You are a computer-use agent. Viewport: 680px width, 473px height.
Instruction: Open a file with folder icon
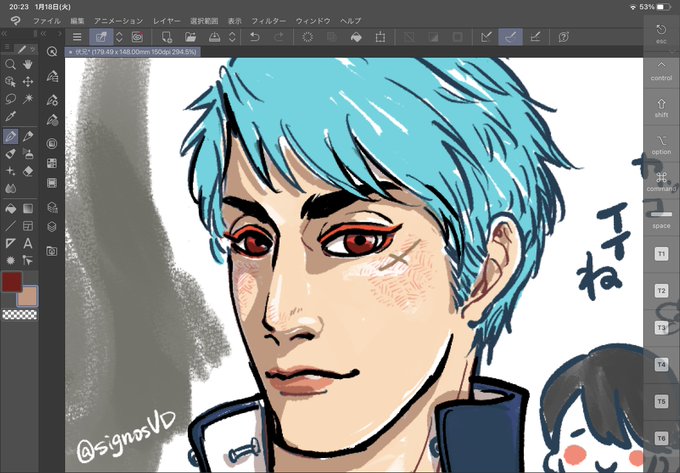tap(190, 37)
